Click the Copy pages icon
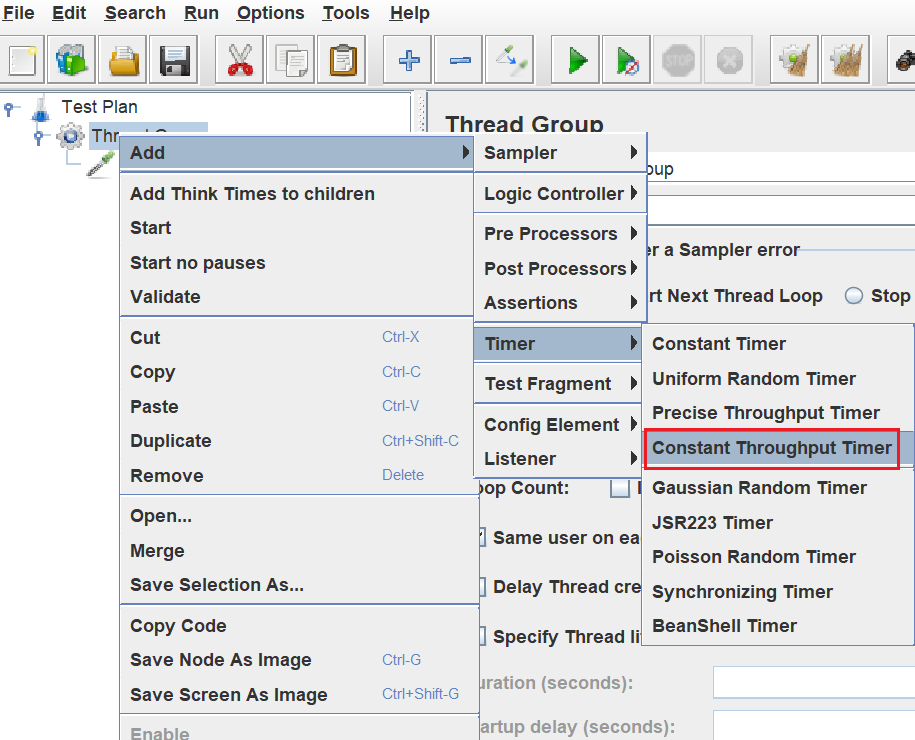The image size is (915, 740). tap(291, 60)
